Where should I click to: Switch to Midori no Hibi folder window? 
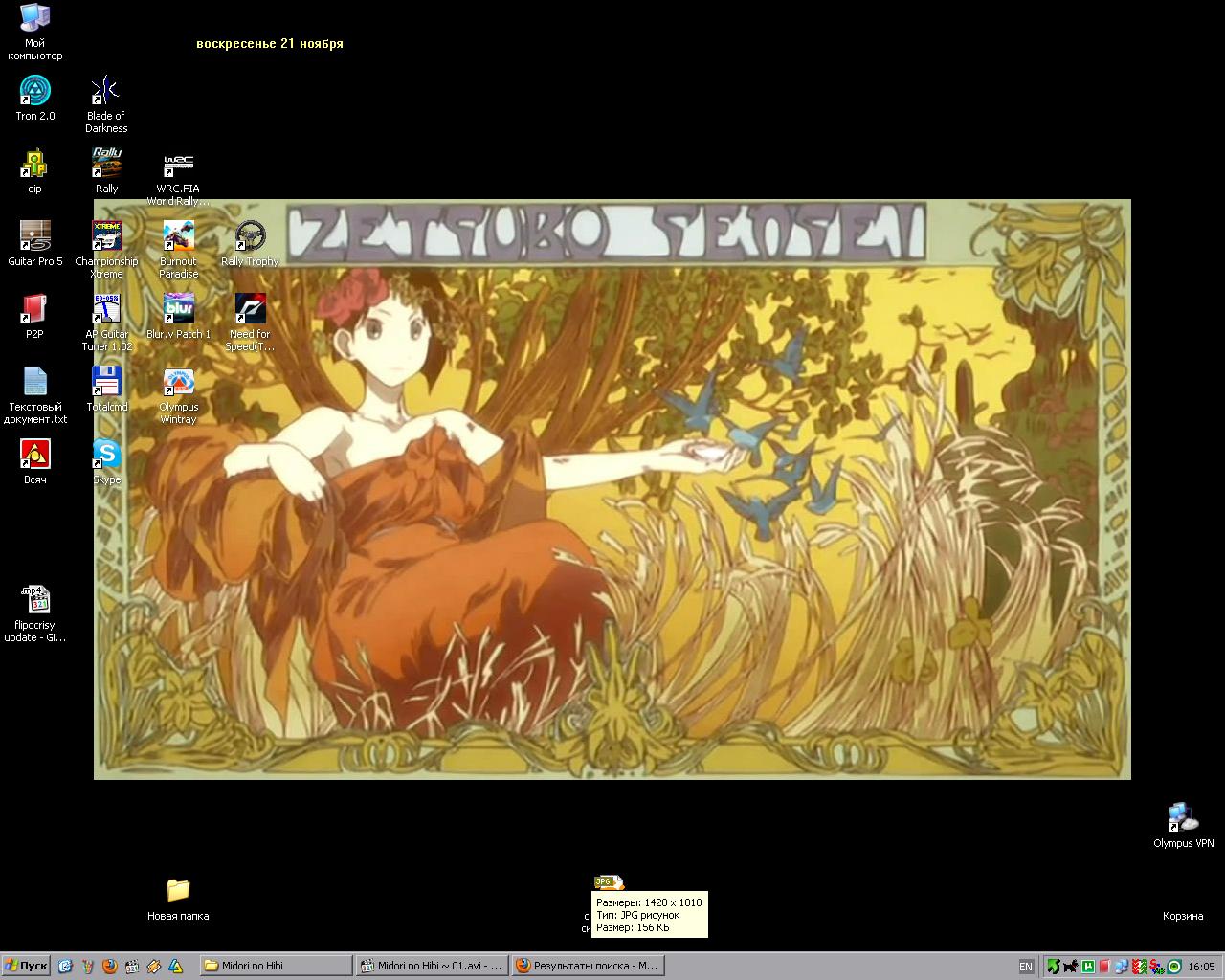(x=275, y=966)
